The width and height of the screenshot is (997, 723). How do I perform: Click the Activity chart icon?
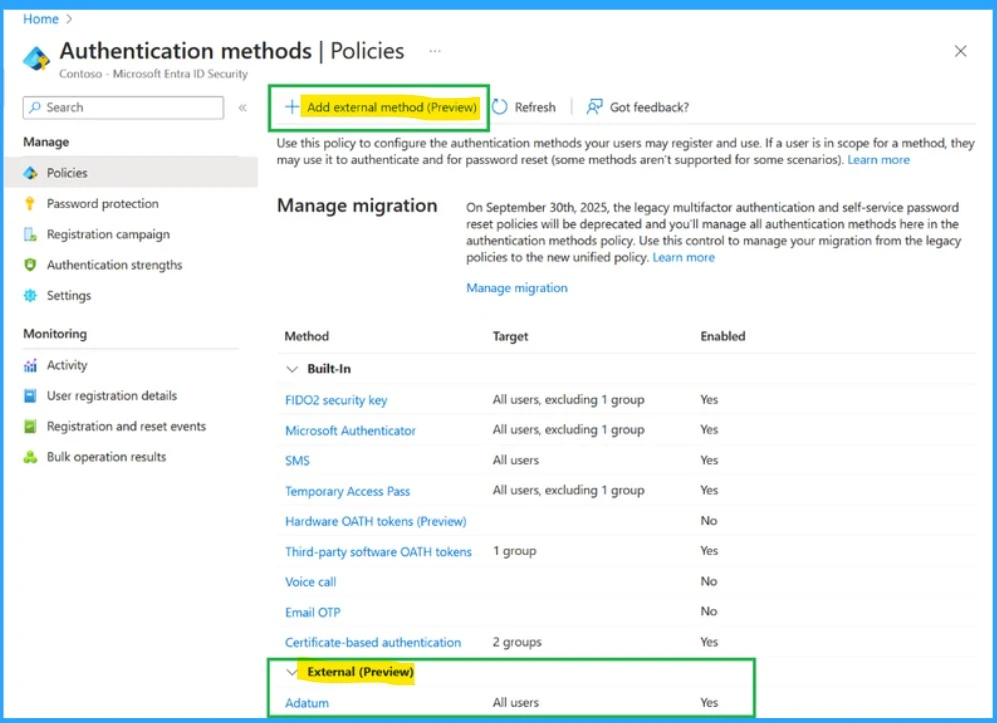pyautogui.click(x=30, y=365)
